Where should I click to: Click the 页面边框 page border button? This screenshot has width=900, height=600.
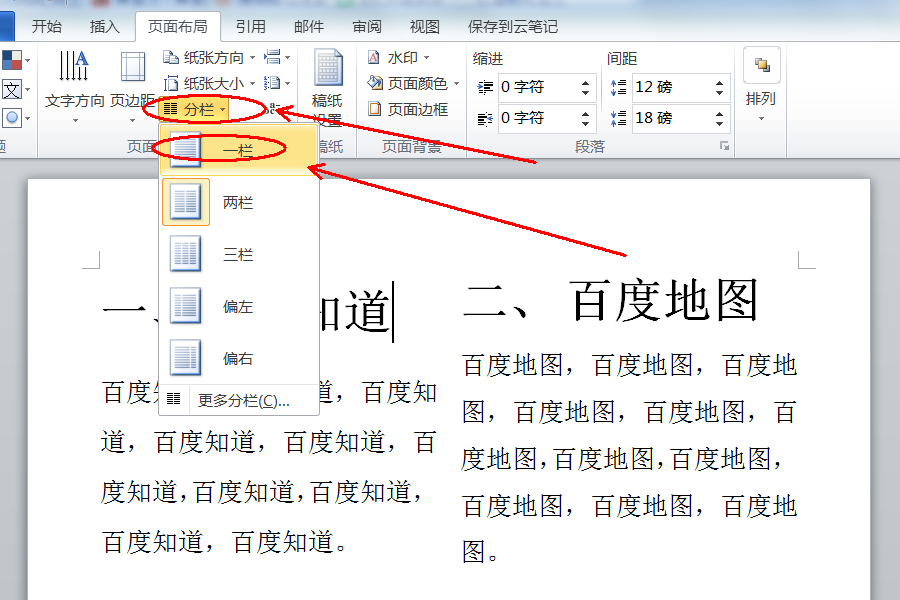click(x=408, y=109)
